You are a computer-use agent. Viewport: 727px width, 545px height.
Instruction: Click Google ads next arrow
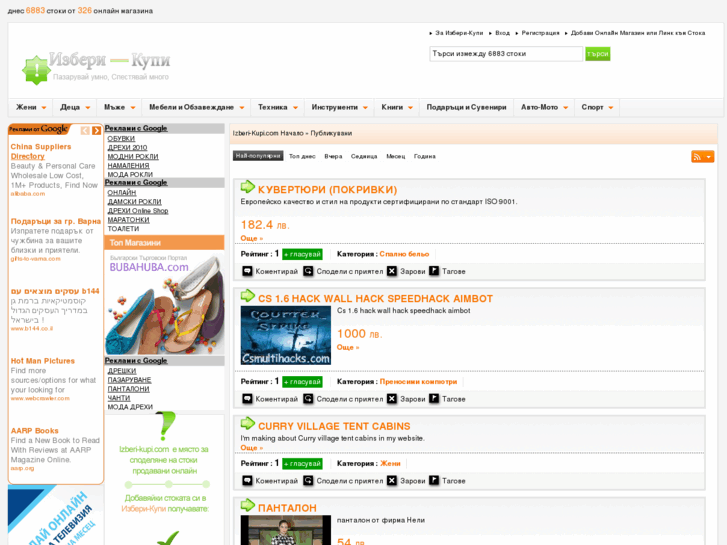[x=96, y=131]
